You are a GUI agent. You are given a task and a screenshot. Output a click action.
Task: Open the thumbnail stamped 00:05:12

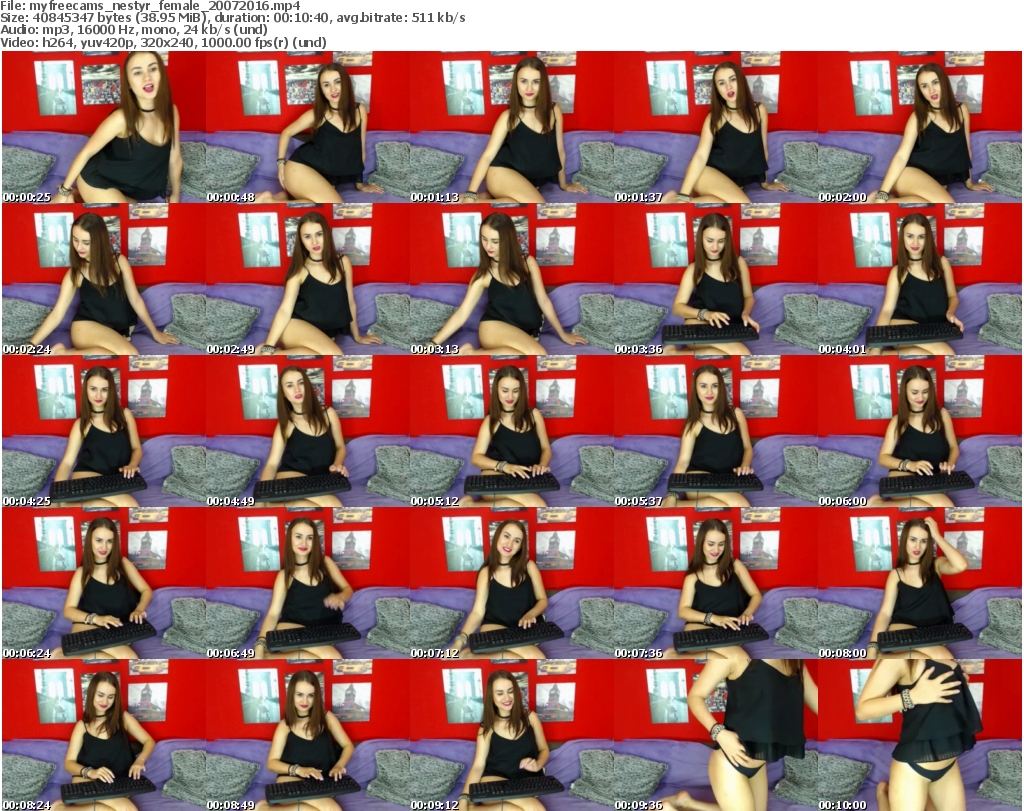point(512,431)
